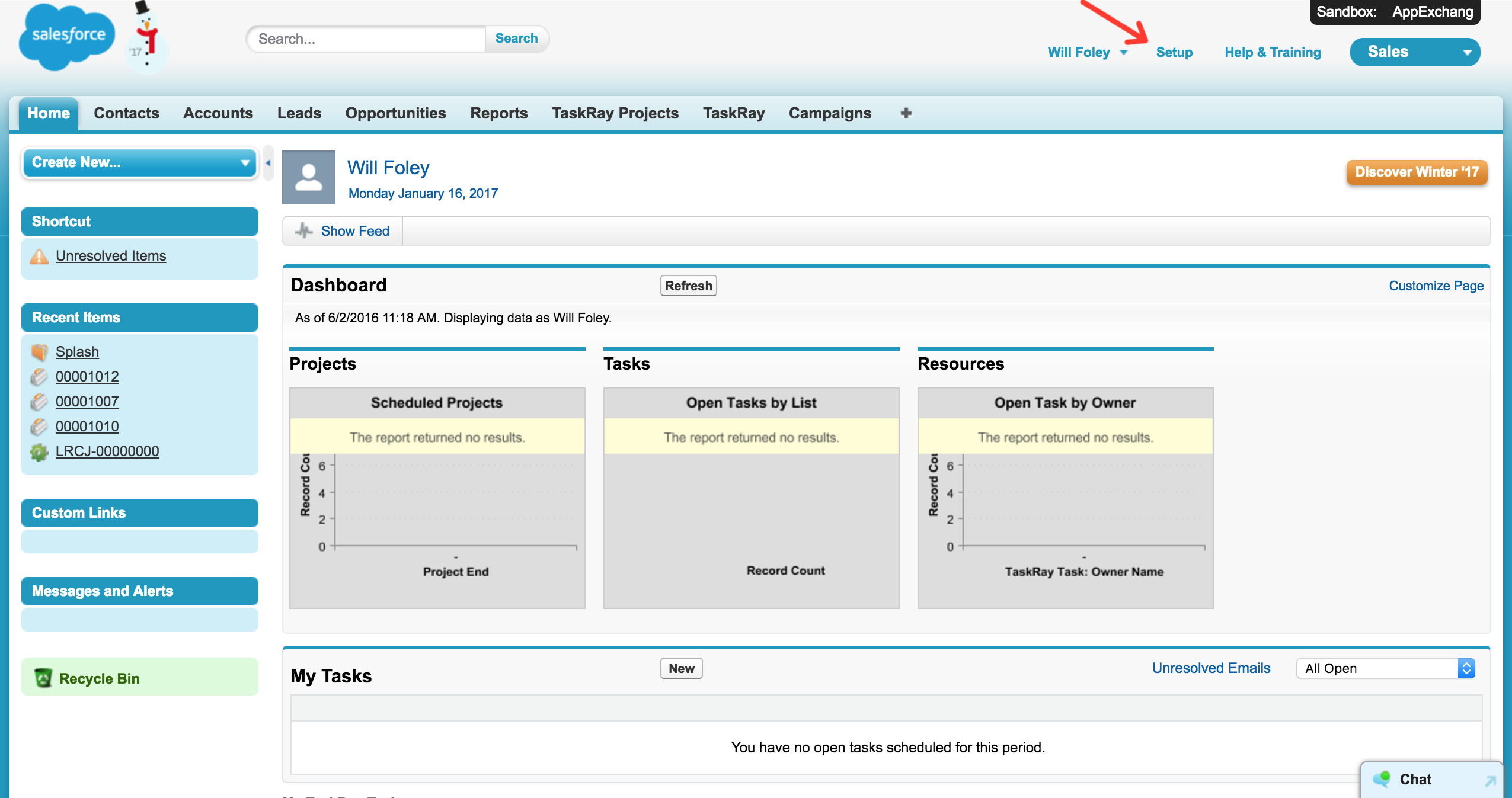Click the Show Feed pulse icon

click(304, 230)
